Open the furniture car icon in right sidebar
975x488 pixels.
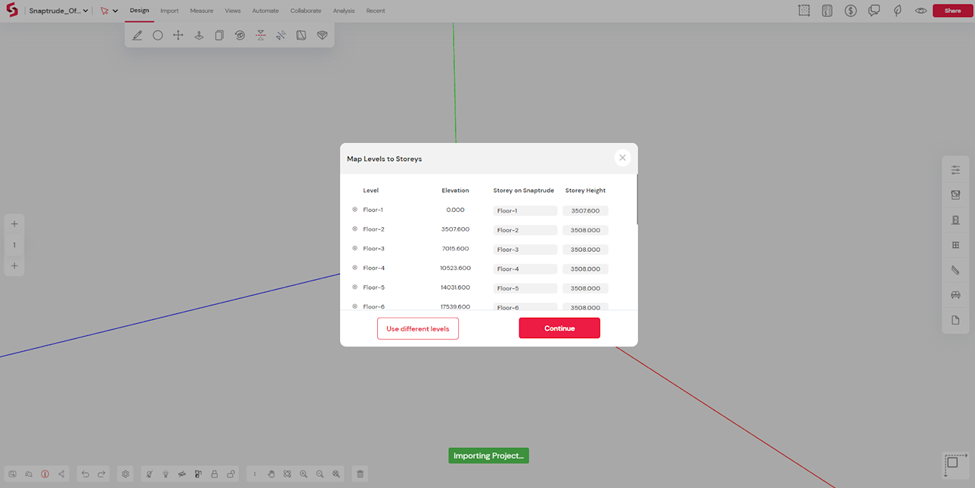pyautogui.click(x=956, y=295)
